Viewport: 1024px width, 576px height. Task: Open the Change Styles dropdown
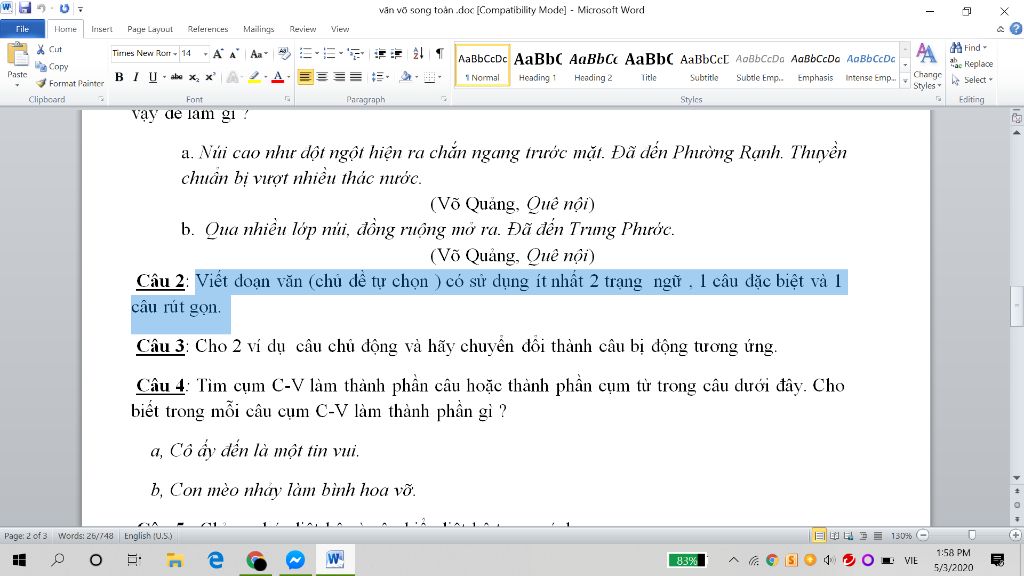[x=927, y=67]
